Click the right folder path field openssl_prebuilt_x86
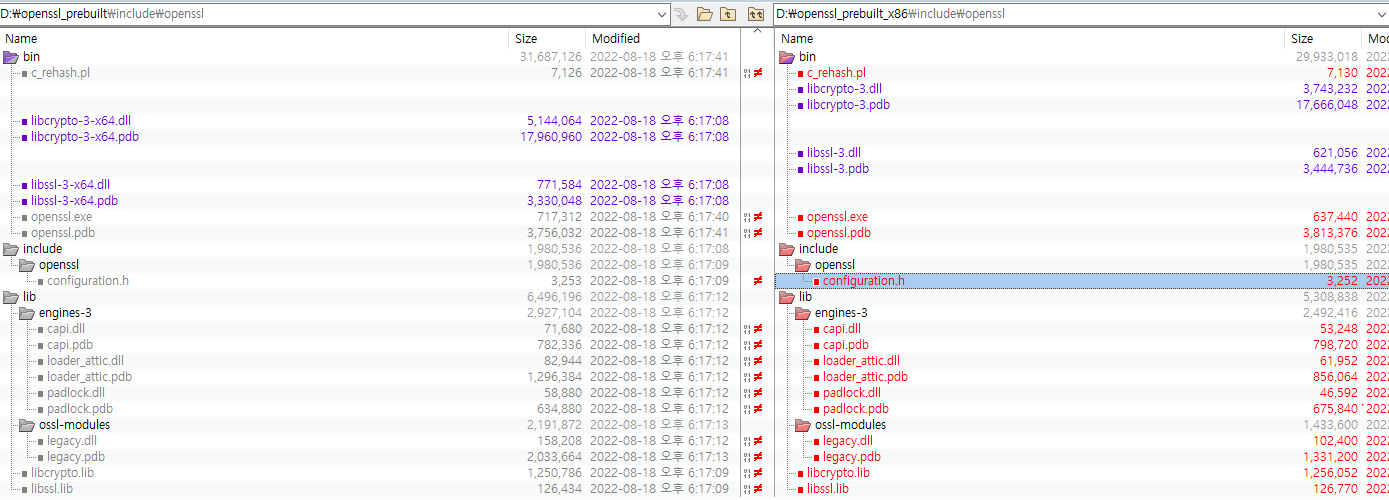This screenshot has width=1389, height=500. pos(1082,14)
